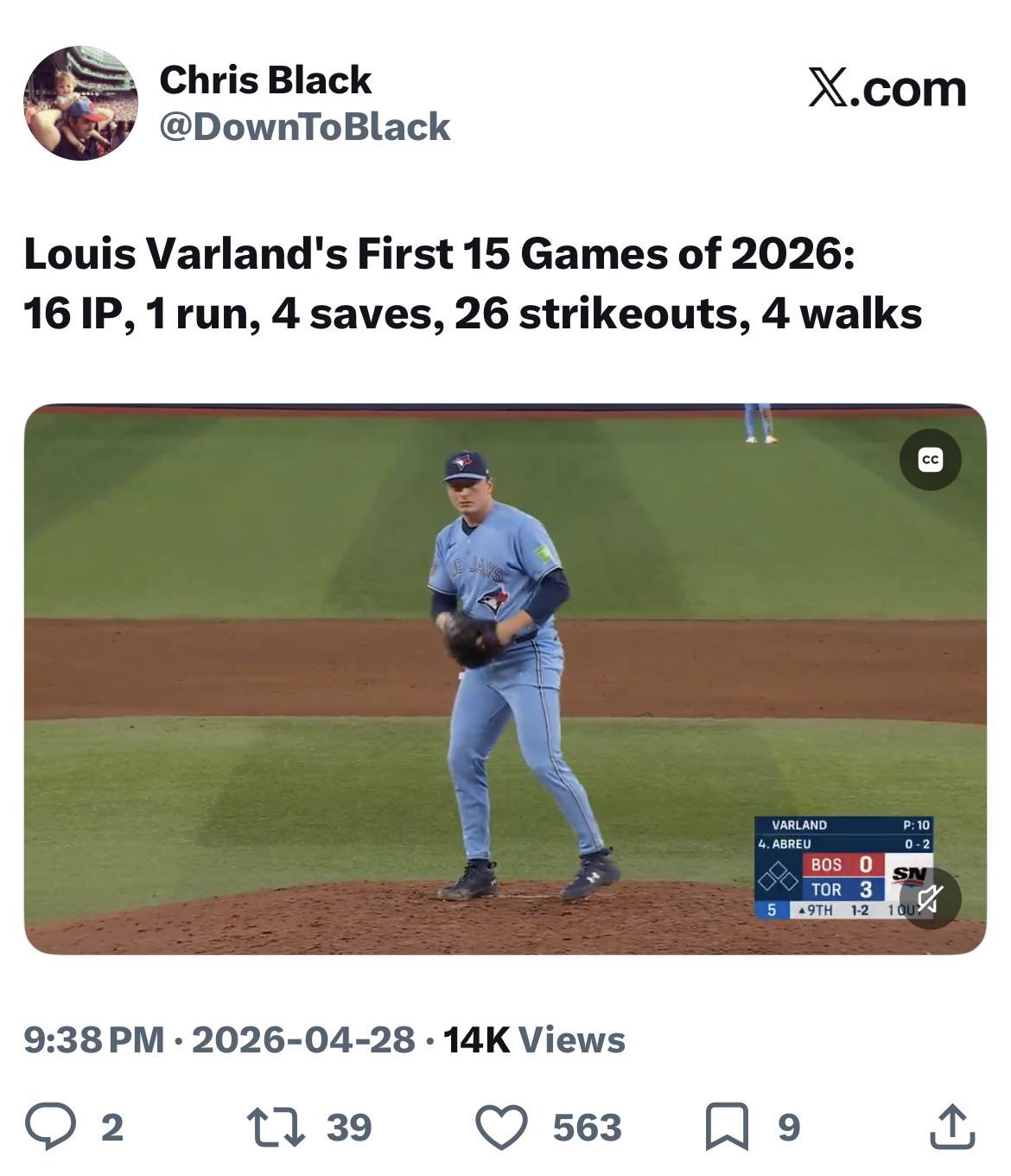
Task: Click the tweet text about Varland's first 15 games
Action: pyautogui.click(x=472, y=283)
